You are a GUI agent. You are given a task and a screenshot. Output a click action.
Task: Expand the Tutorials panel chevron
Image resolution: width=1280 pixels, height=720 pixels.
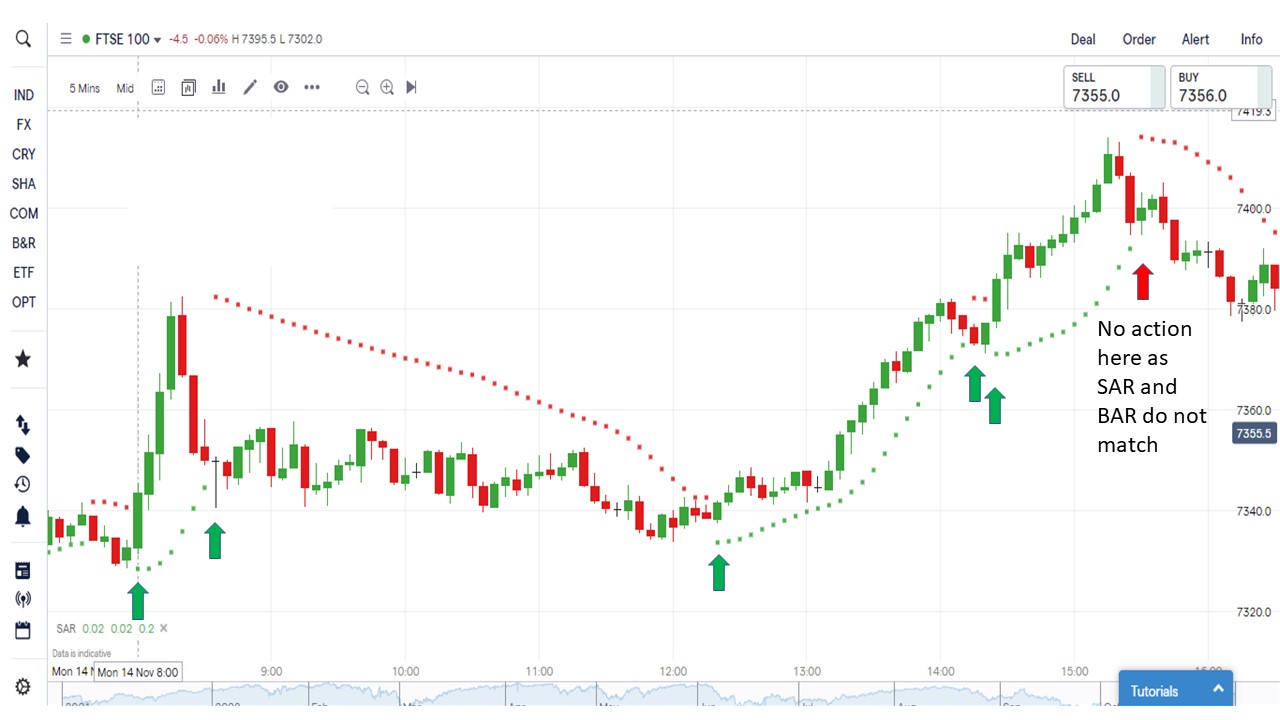[x=1218, y=689]
